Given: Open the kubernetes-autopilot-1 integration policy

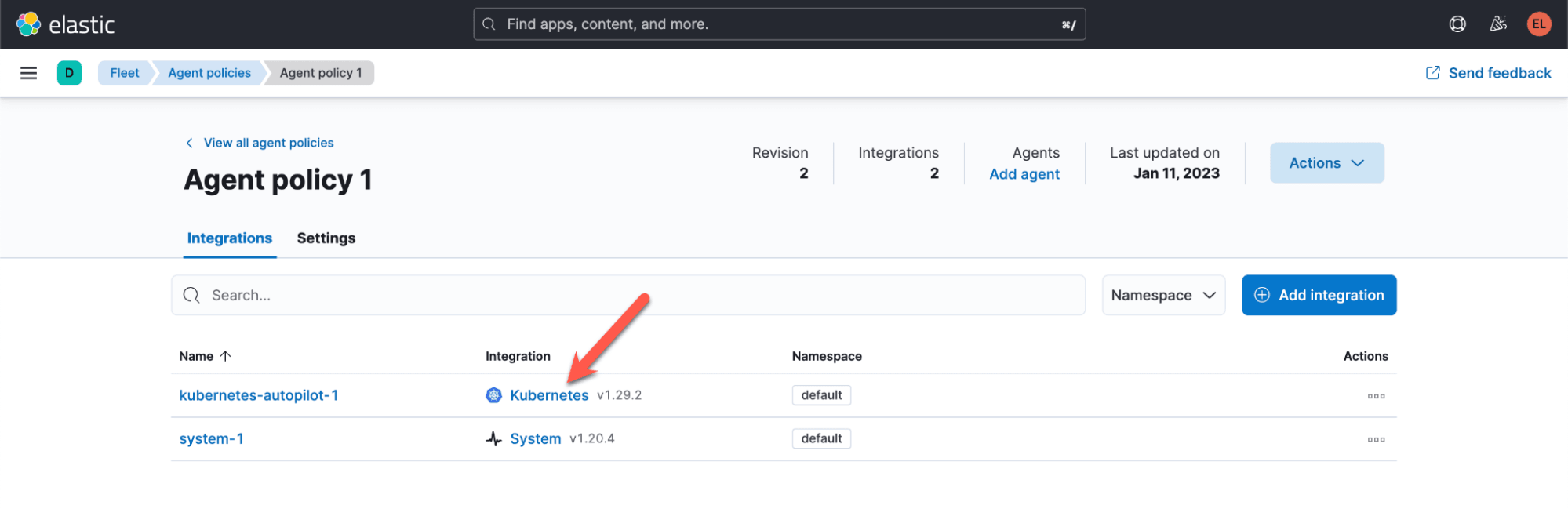Looking at the screenshot, I should pos(258,395).
